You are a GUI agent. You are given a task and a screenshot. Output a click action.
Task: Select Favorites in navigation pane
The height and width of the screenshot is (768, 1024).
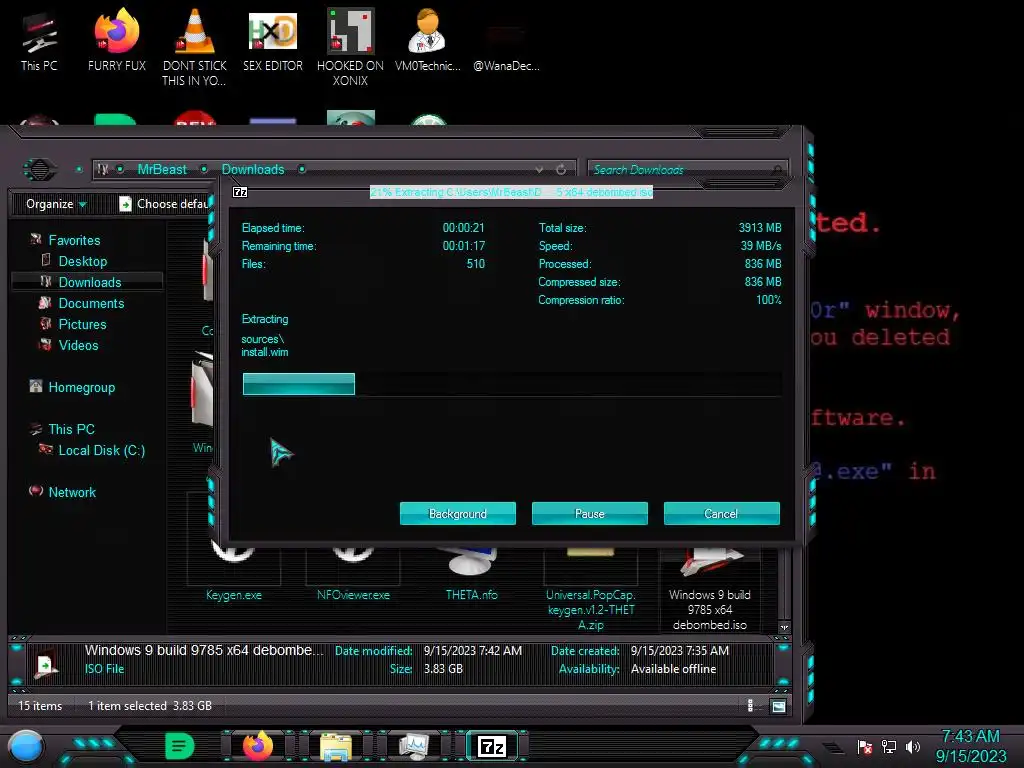coord(74,240)
